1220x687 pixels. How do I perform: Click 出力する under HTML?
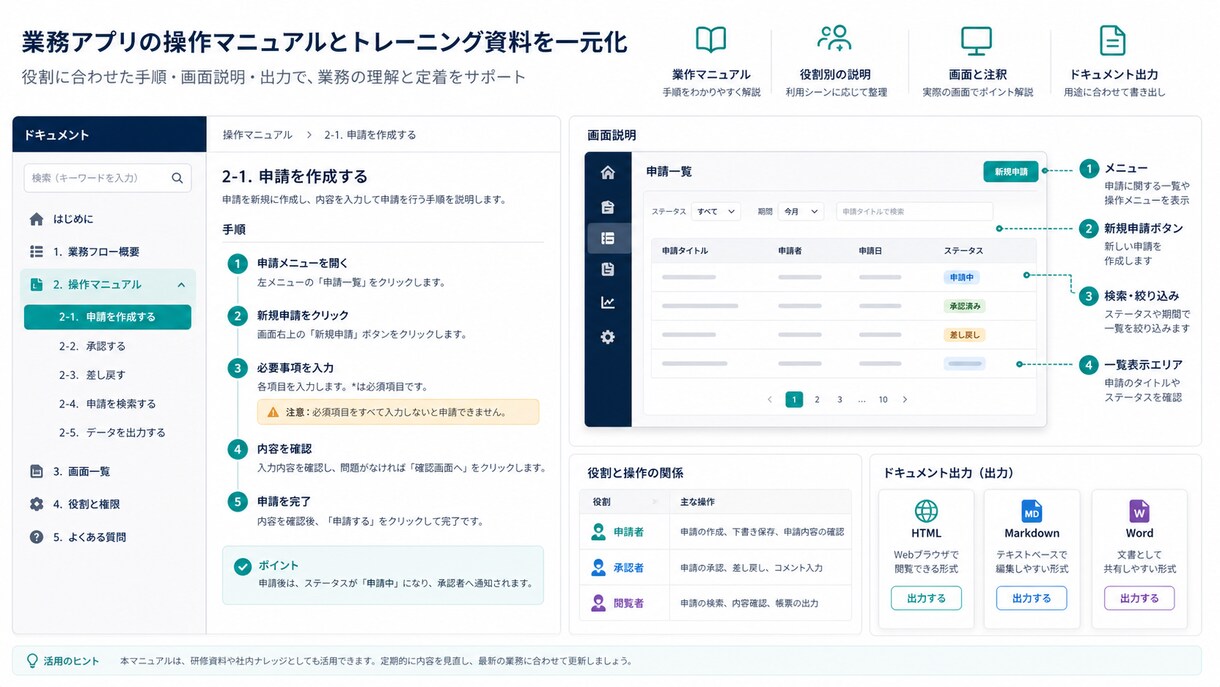click(x=926, y=598)
